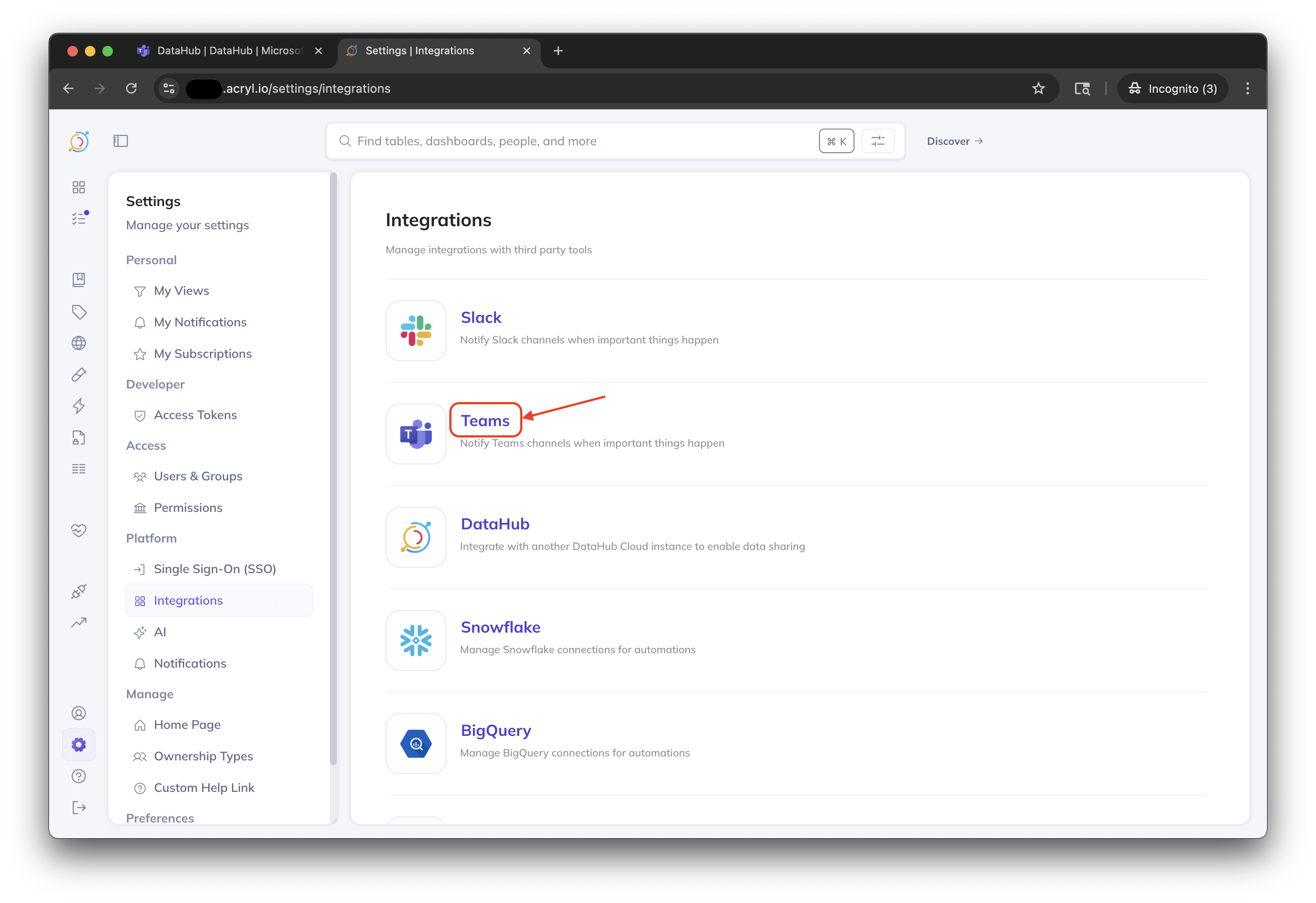Click the settings panel scrollbar

click(x=333, y=469)
